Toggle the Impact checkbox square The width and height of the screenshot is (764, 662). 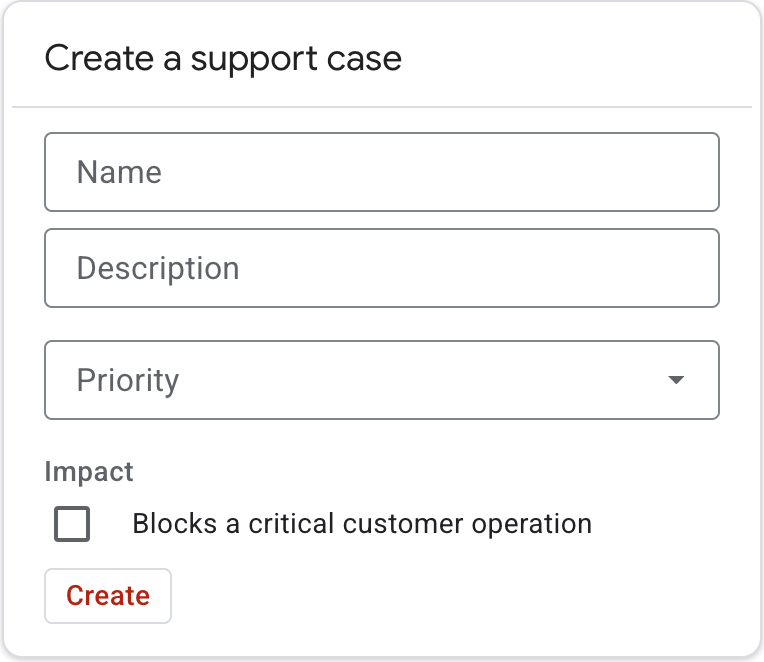pos(72,524)
